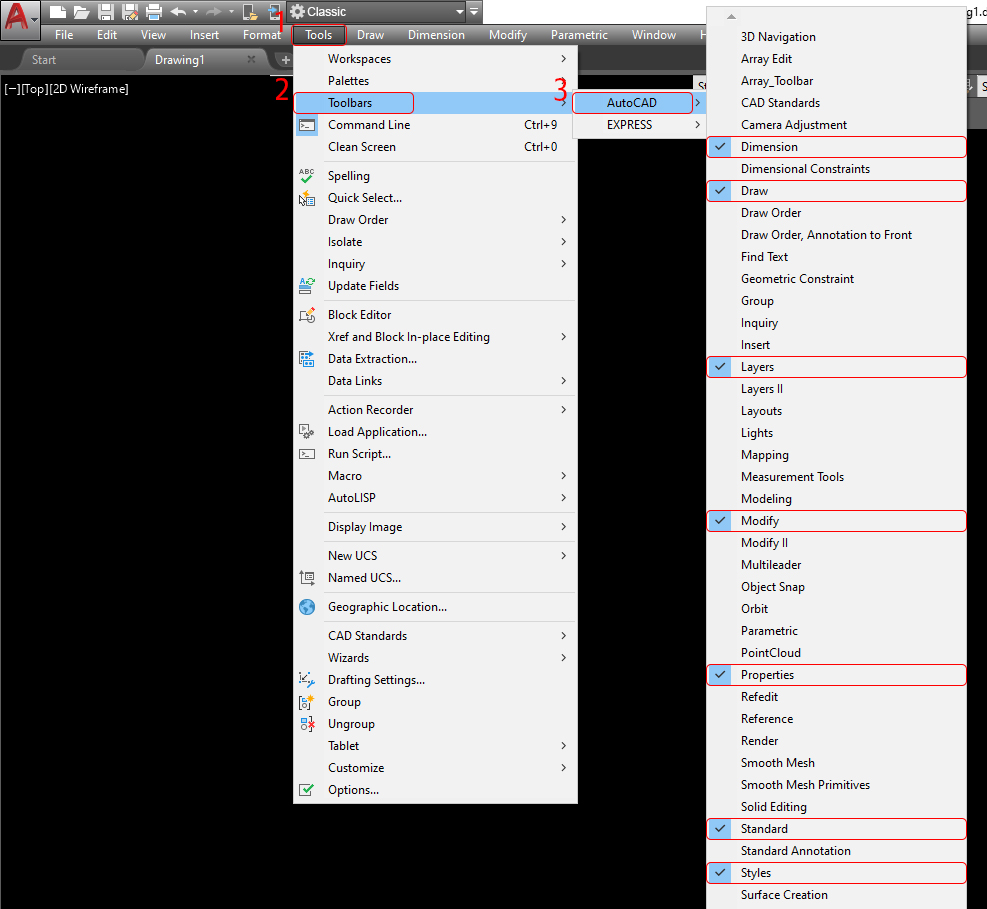Uncheck the Draw toolbar in the list
This screenshot has width=987, height=909.
pyautogui.click(x=836, y=191)
